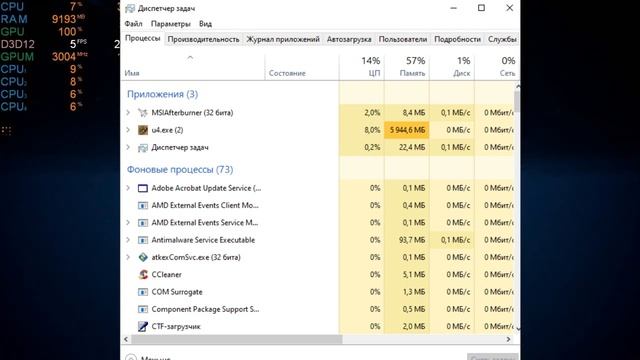Click the horizontal scrollbar thumb
This screenshot has width=640, height=360.
[x=236, y=339]
